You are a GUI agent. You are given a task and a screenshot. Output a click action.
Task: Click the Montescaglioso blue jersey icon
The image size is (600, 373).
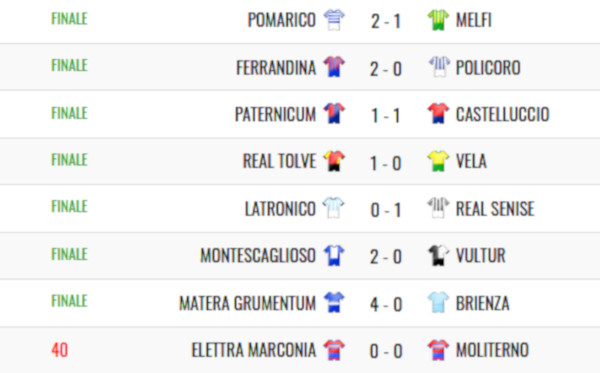click(x=334, y=255)
